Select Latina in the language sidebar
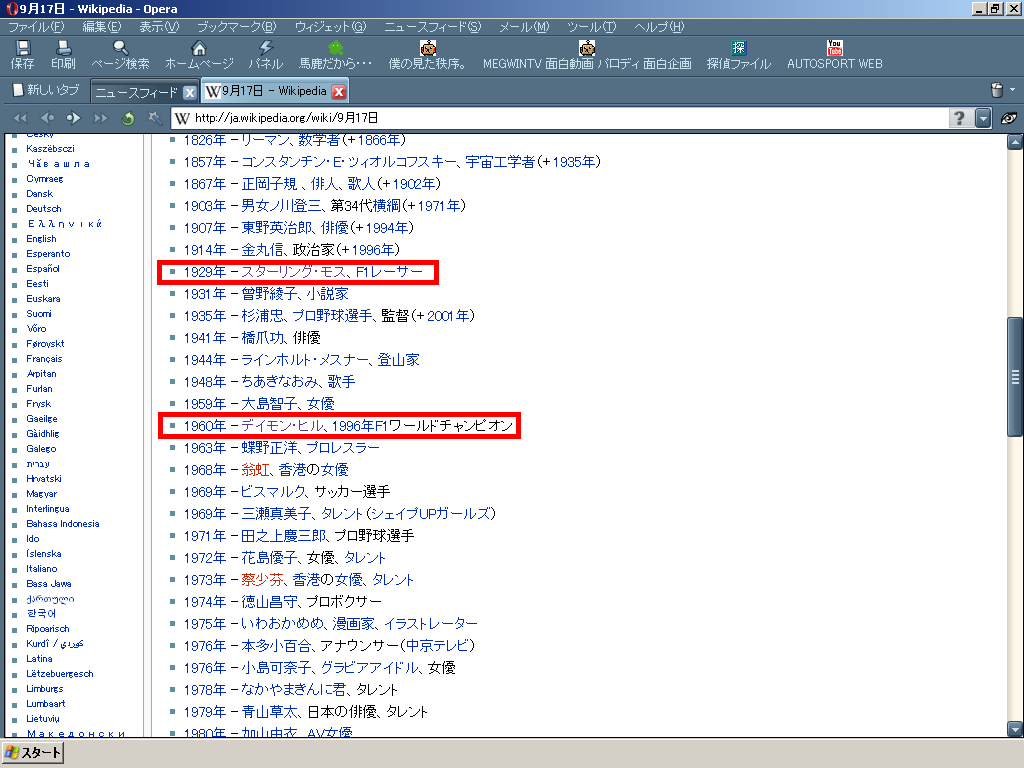The image size is (1024, 768). tap(39, 659)
